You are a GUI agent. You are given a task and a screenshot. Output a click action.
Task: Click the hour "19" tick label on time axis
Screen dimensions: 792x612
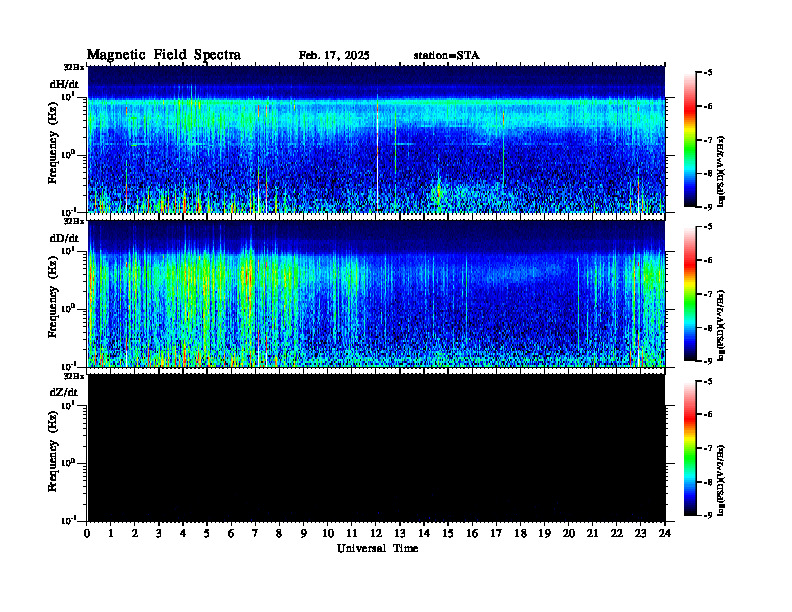click(x=544, y=533)
